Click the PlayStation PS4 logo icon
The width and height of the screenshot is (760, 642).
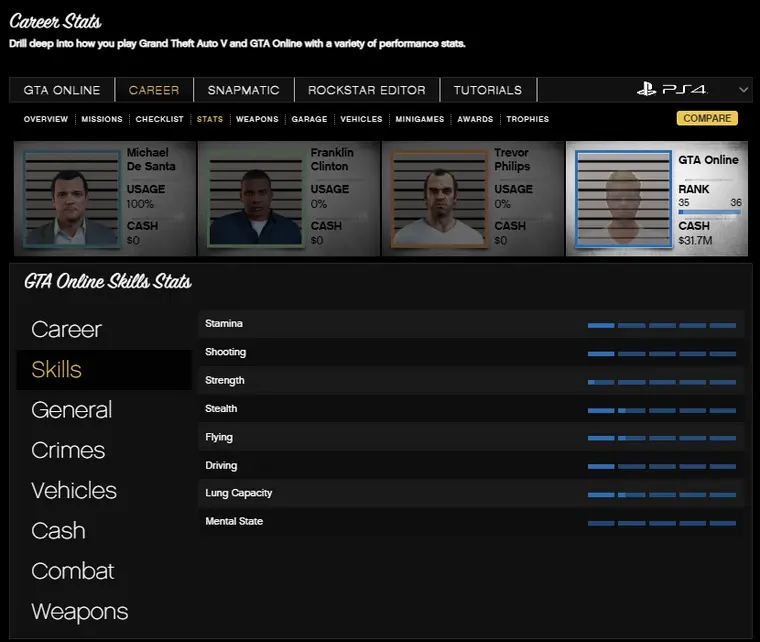tap(672, 90)
